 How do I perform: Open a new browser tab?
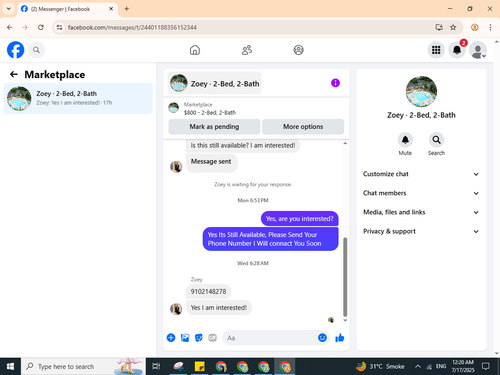click(127, 9)
